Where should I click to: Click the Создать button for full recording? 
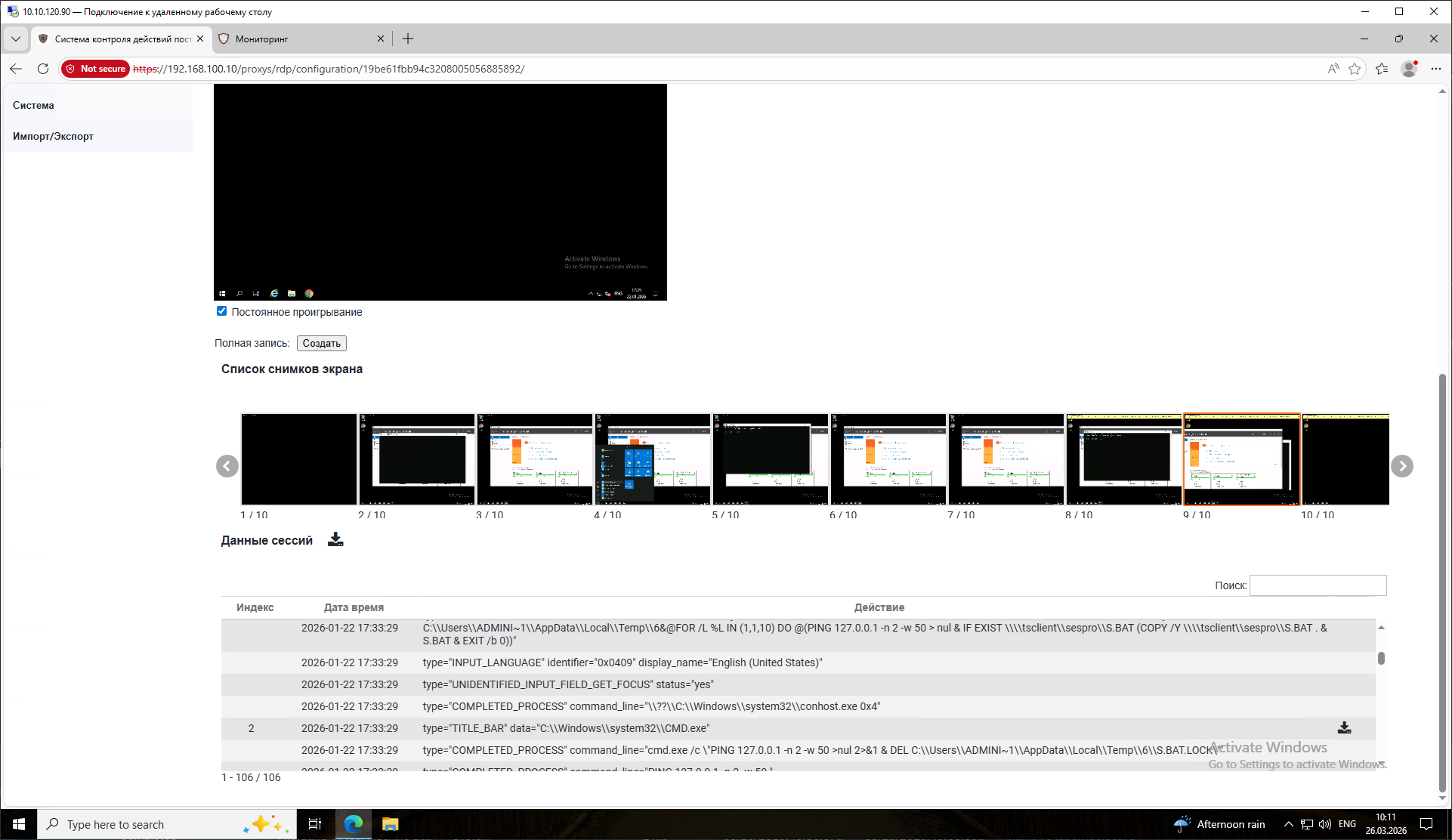pos(321,343)
